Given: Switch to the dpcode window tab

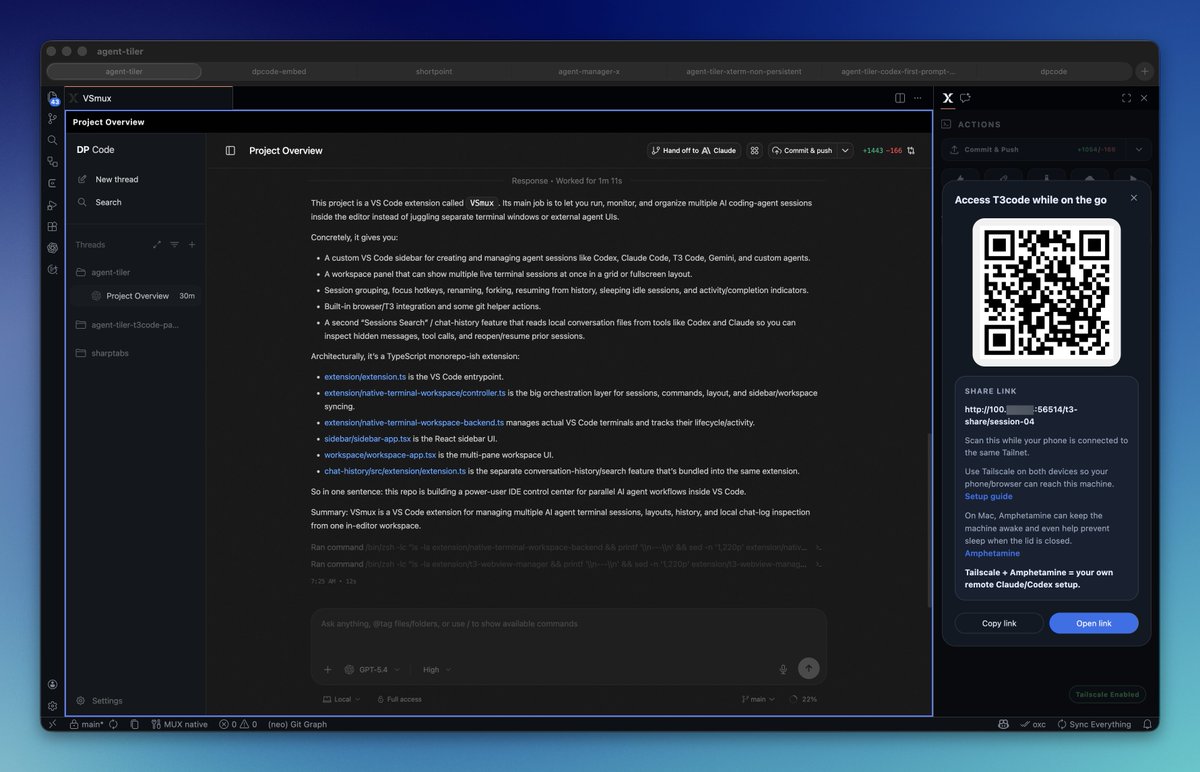Looking at the screenshot, I should 1054,71.
